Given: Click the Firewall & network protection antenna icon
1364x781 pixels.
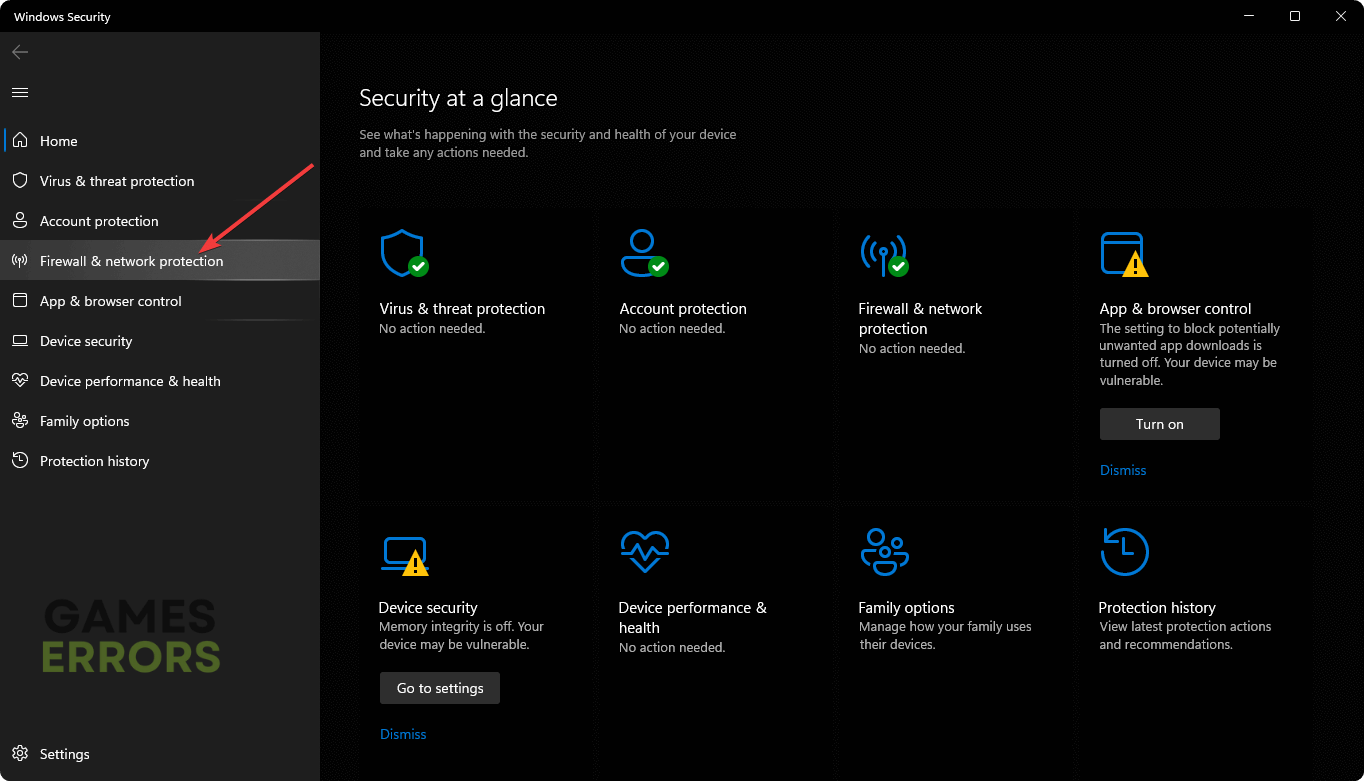Looking at the screenshot, I should point(882,254).
